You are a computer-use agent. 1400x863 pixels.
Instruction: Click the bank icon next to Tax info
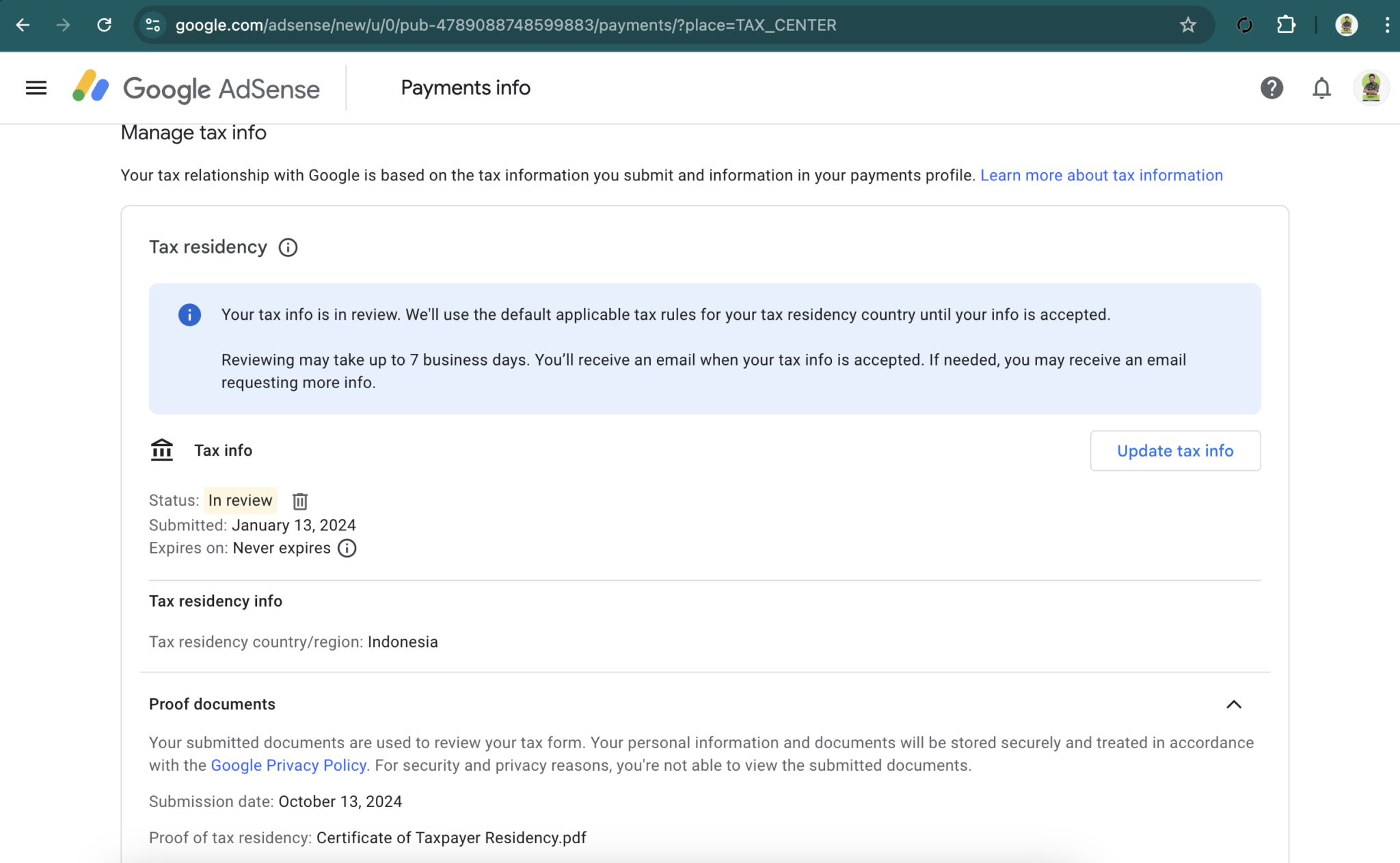pyautogui.click(x=162, y=450)
